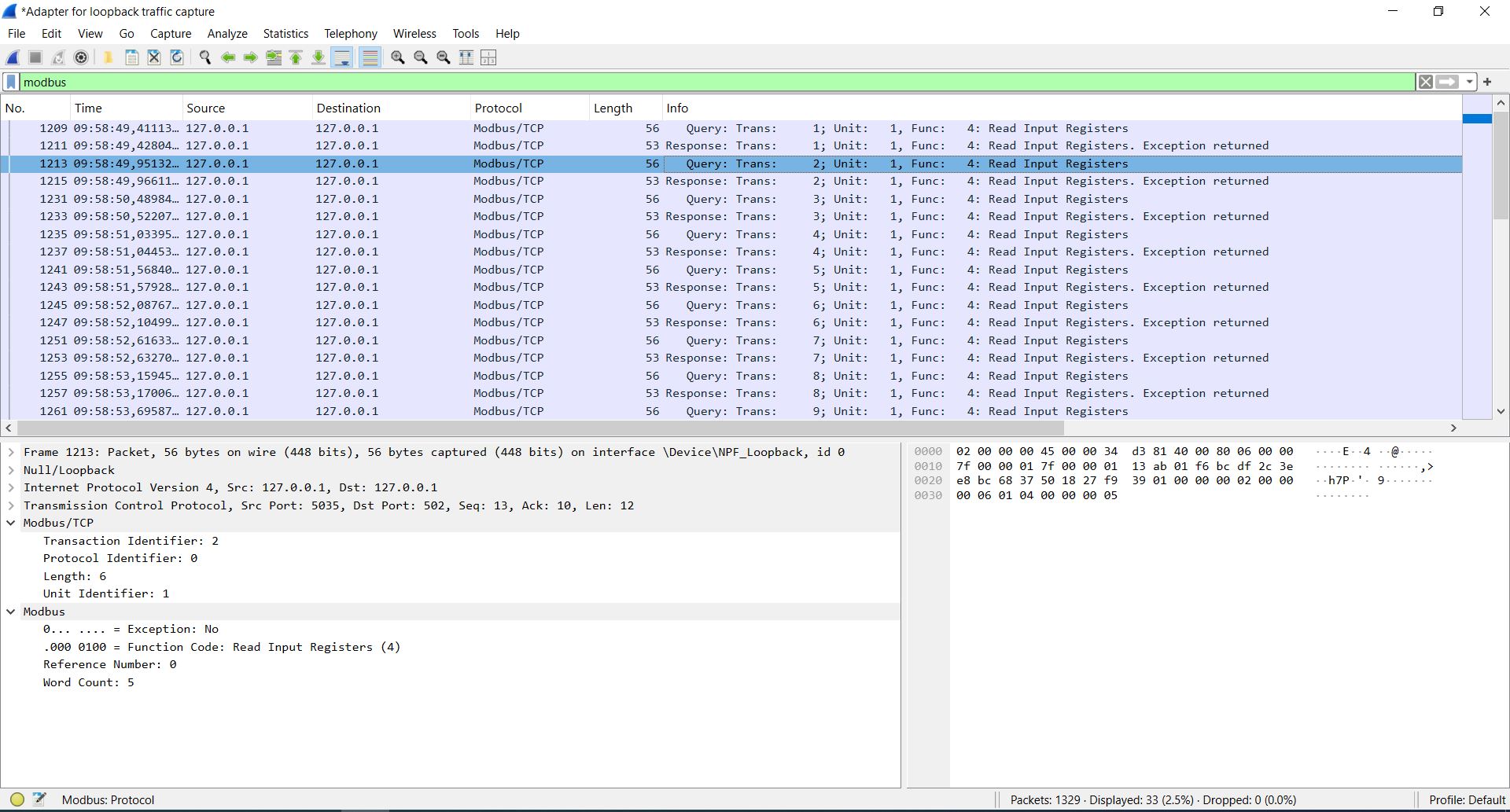Save this capture file
The width and height of the screenshot is (1510, 812).
point(131,57)
